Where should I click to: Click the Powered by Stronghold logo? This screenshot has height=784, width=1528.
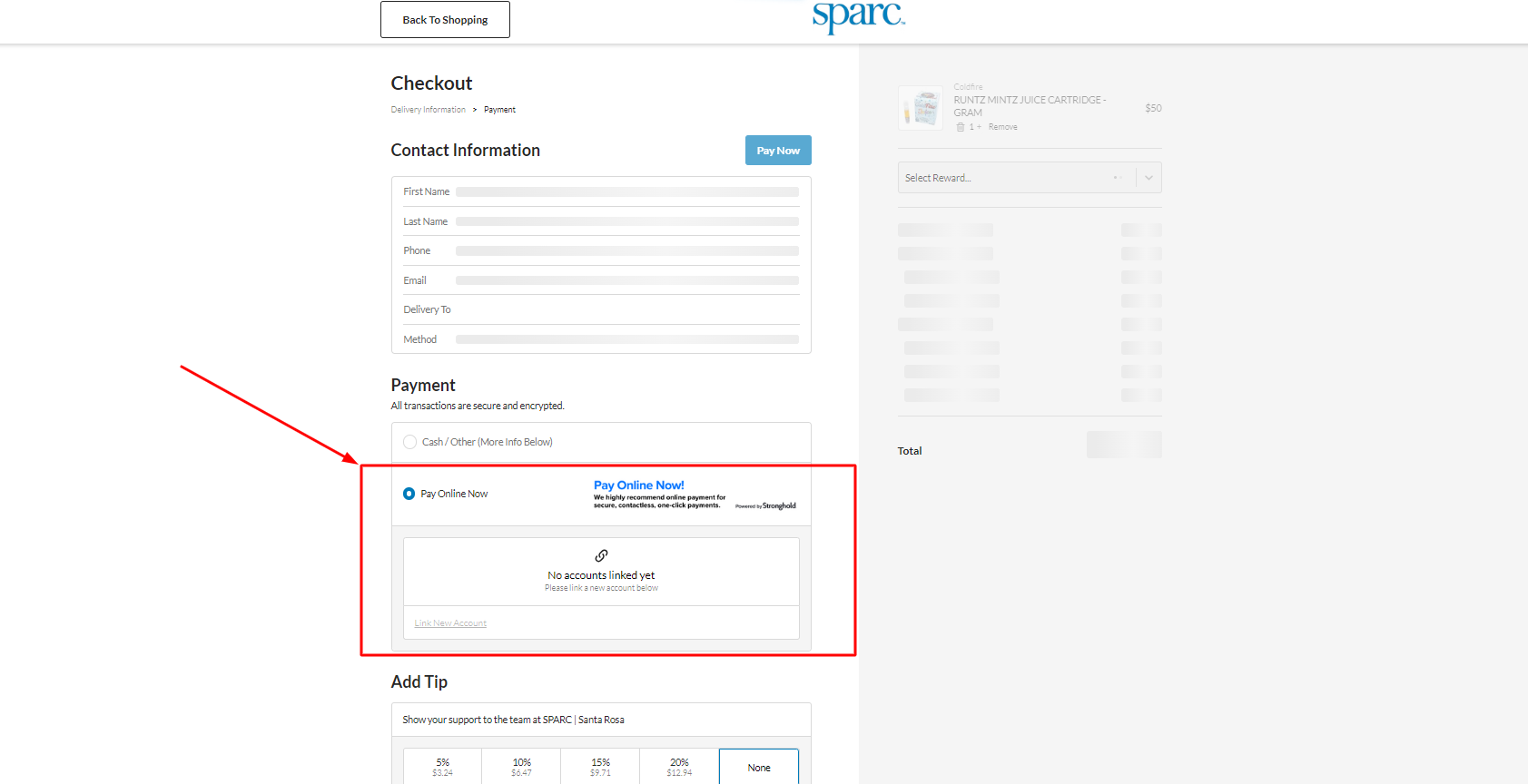pos(765,506)
